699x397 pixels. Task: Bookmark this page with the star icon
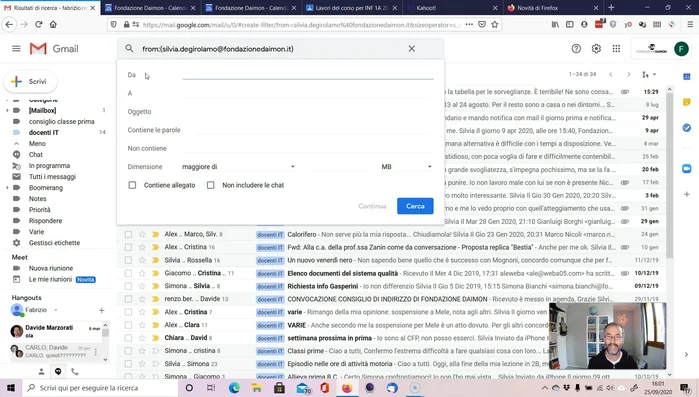(x=494, y=25)
